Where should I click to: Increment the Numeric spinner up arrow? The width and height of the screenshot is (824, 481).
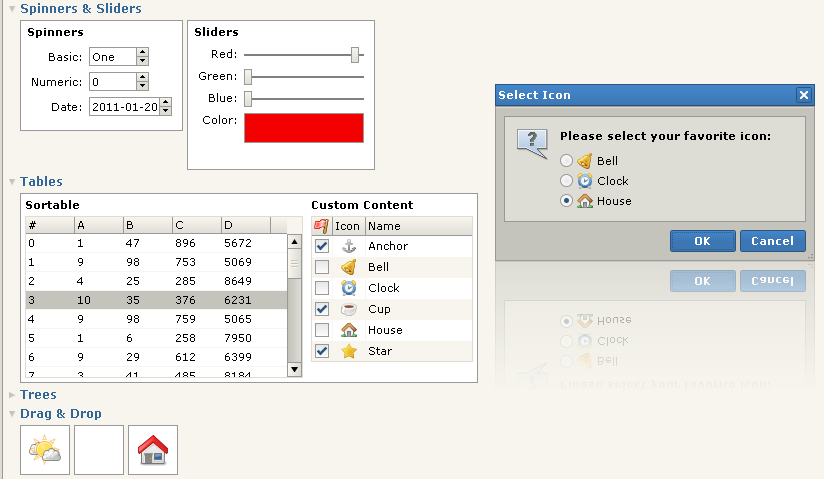(142, 77)
